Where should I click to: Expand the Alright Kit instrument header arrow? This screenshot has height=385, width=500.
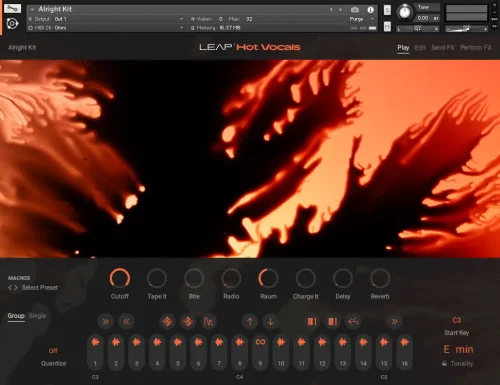pyautogui.click(x=32, y=10)
